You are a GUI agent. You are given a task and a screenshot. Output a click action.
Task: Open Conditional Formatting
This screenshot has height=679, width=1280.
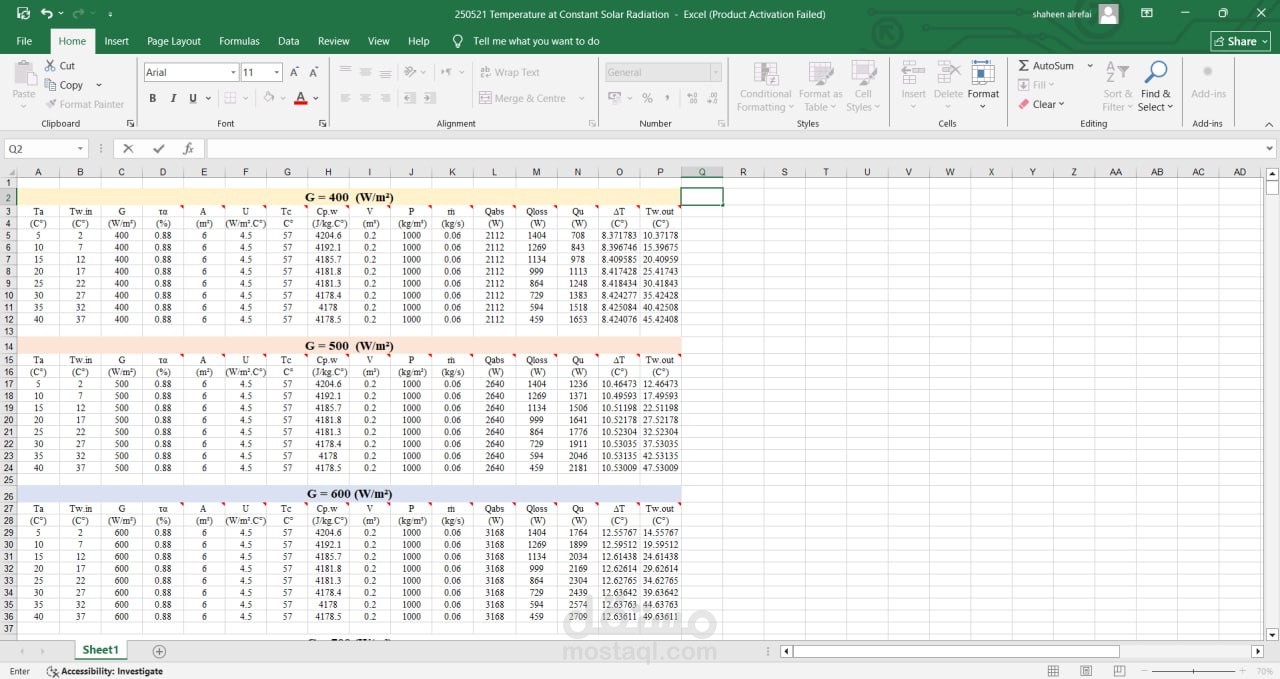tap(766, 87)
